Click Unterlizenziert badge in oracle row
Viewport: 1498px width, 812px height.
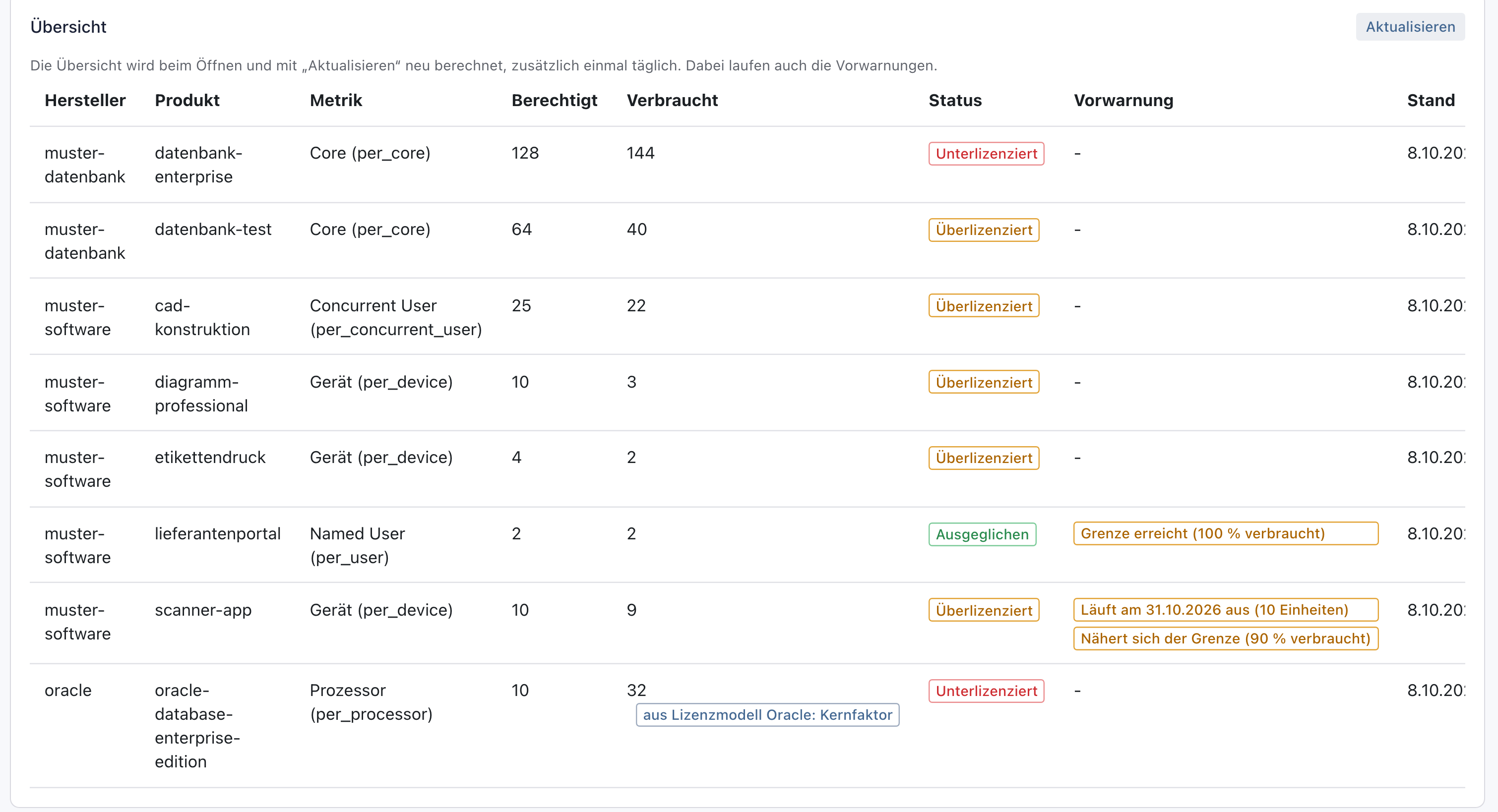pos(986,691)
